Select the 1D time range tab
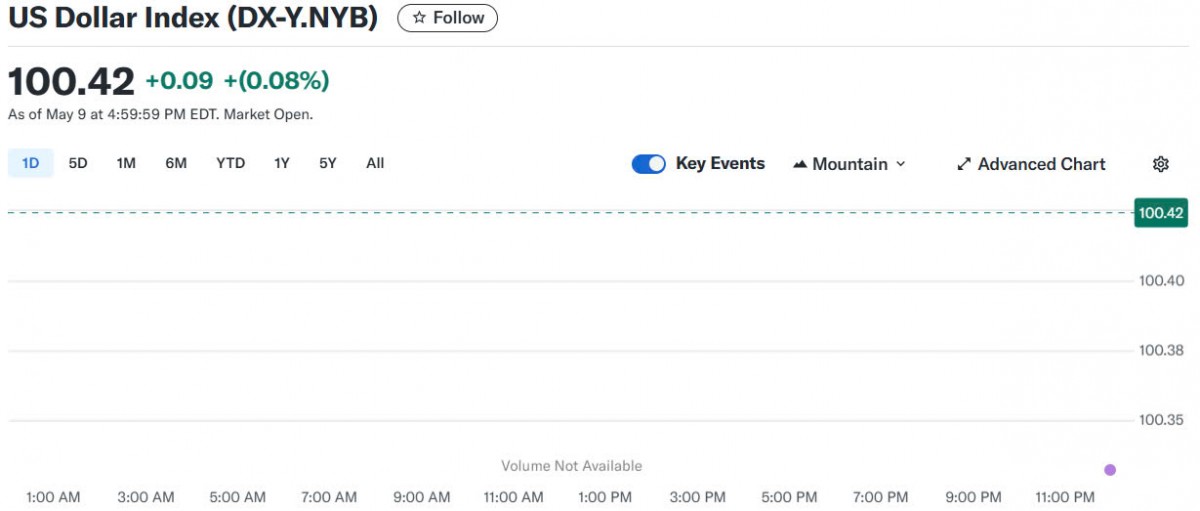This screenshot has width=1200, height=511. click(31, 163)
